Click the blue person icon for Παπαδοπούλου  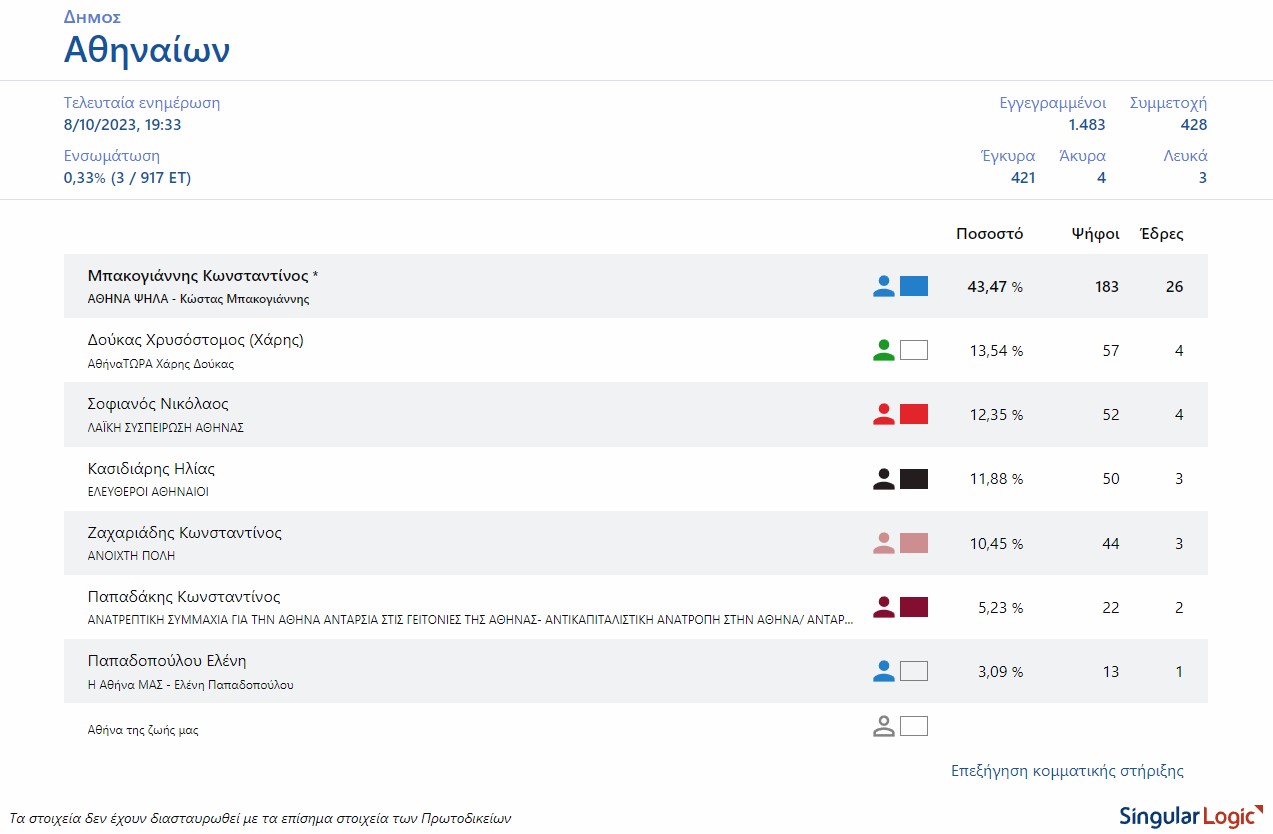[883, 671]
